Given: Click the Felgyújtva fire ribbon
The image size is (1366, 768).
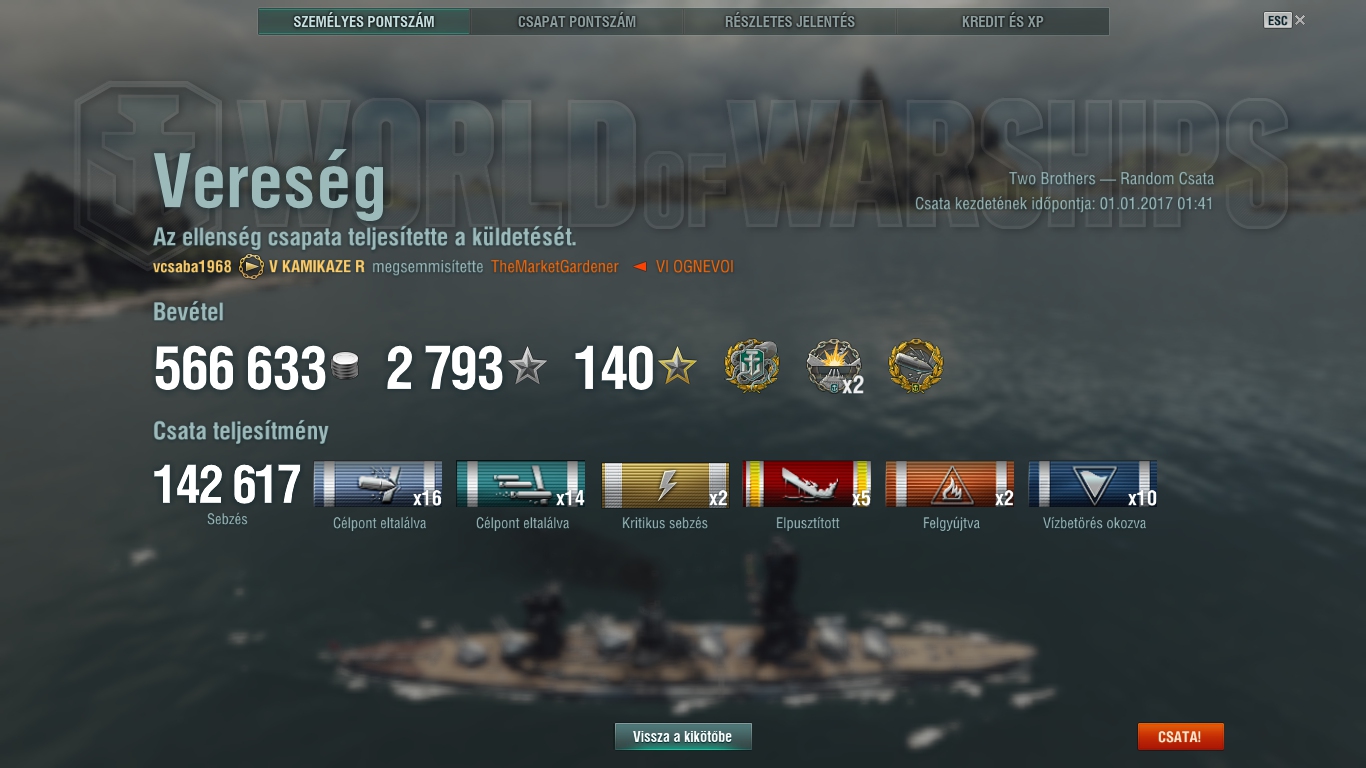Looking at the screenshot, I should [951, 484].
